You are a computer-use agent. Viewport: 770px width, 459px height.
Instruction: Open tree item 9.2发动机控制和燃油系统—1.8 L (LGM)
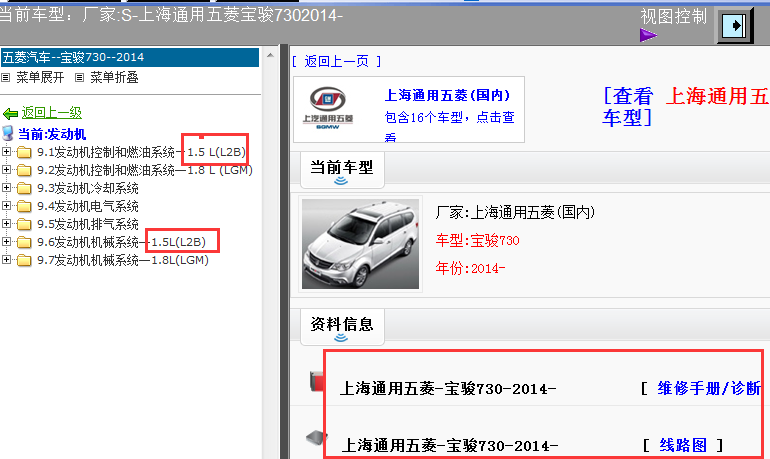pyautogui.click(x=145, y=170)
